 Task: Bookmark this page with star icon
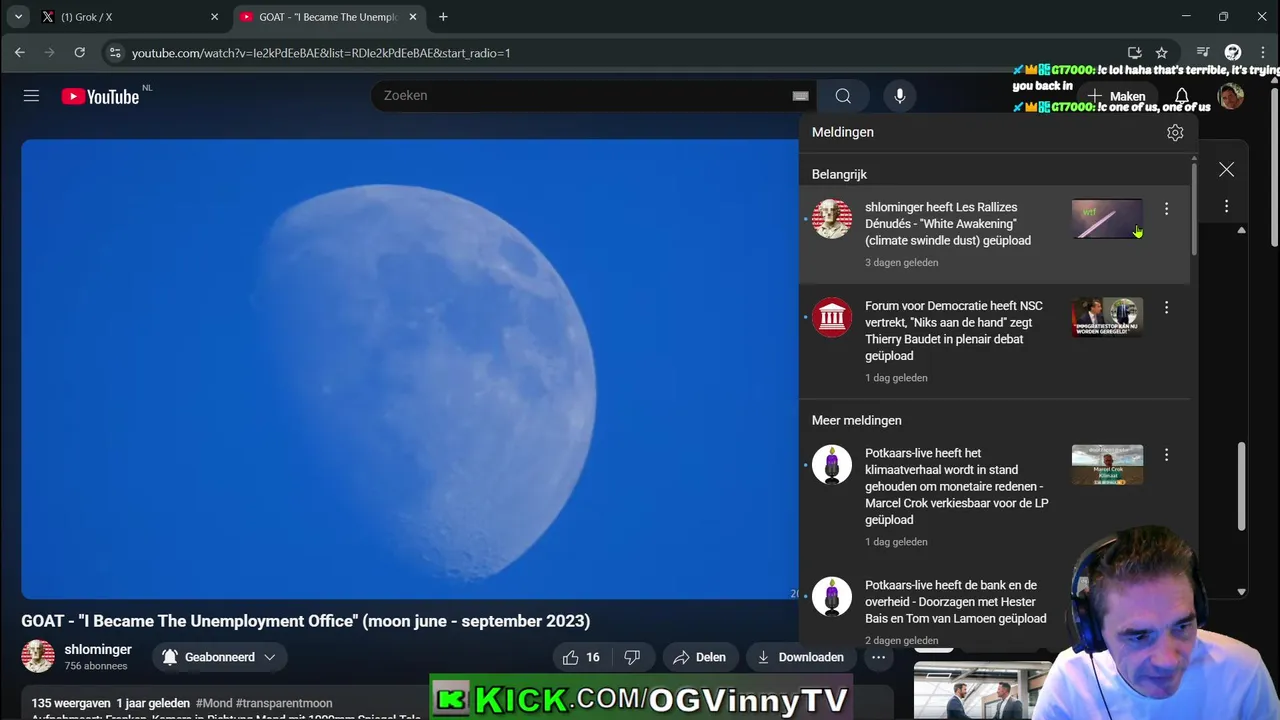tap(1161, 52)
